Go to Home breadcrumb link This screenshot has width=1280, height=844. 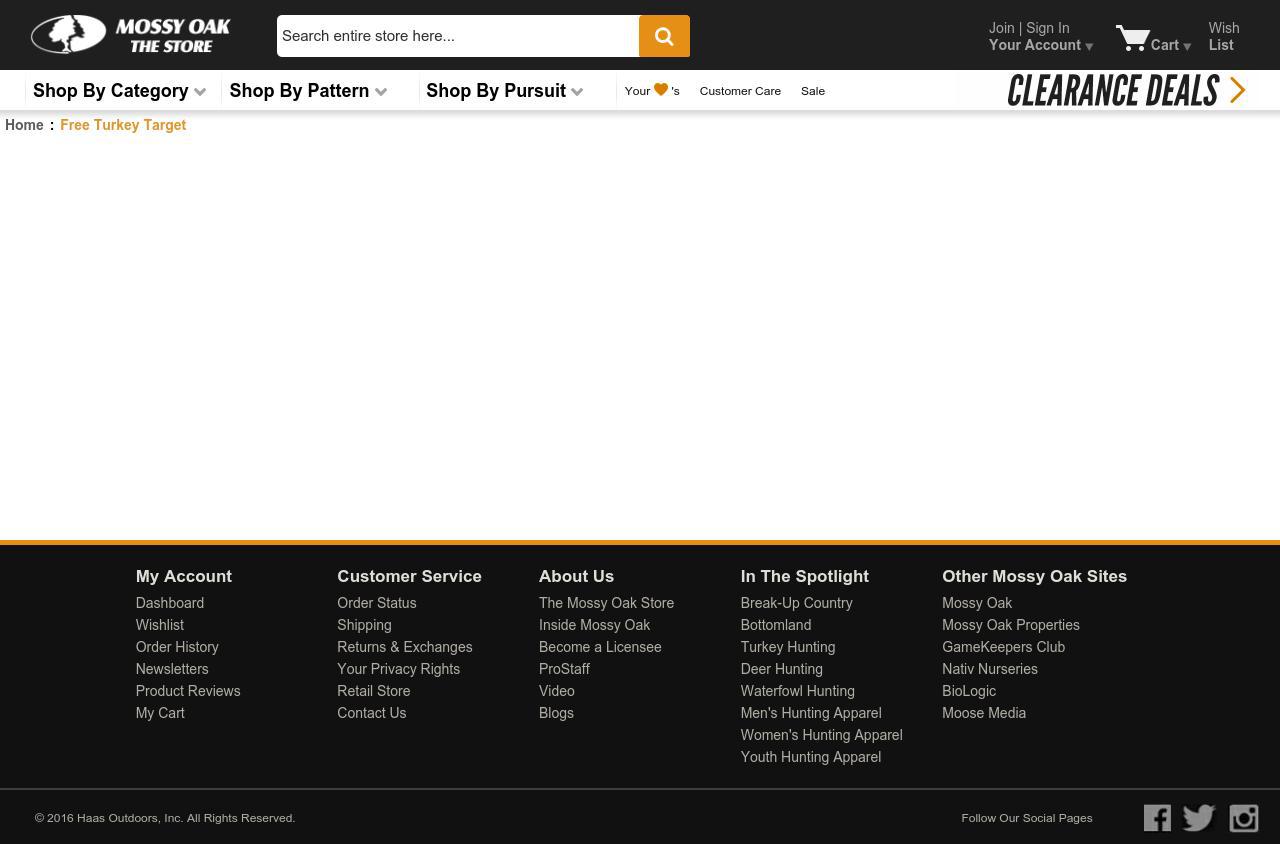point(24,125)
